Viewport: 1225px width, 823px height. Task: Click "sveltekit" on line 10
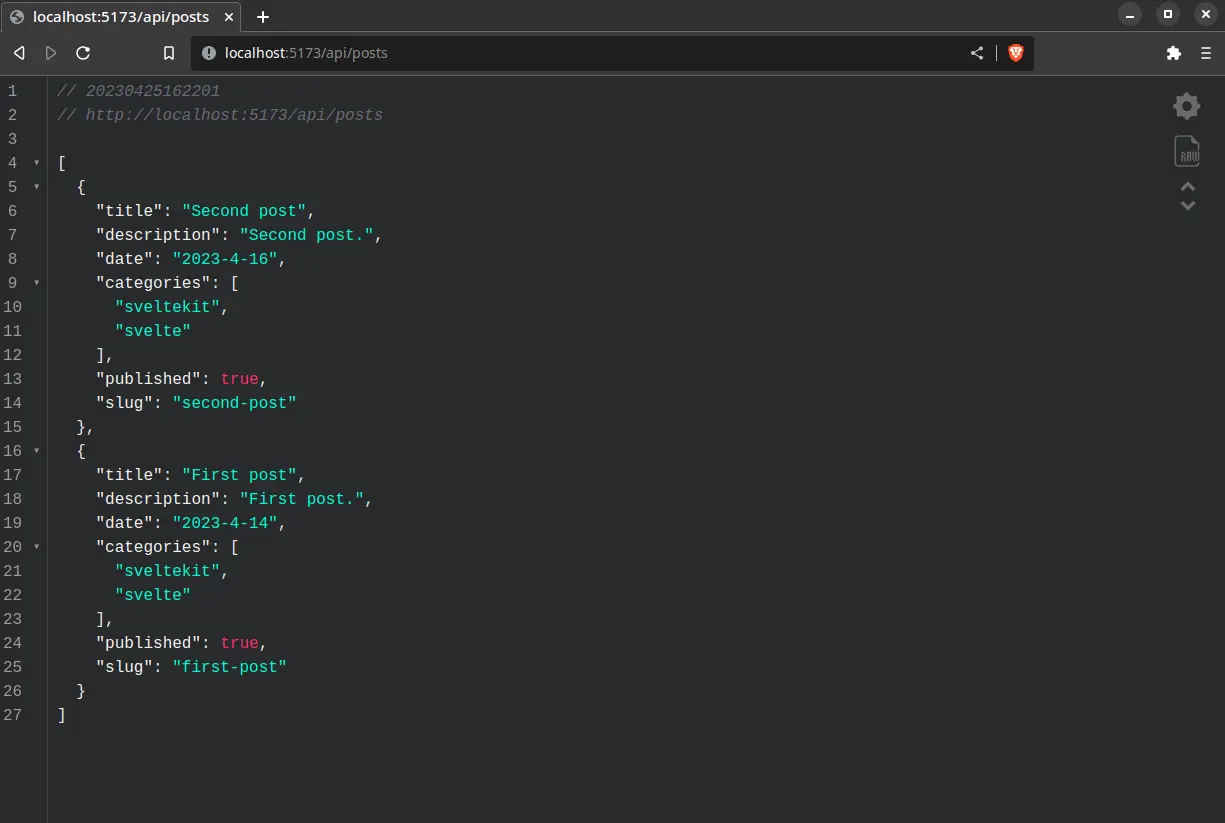coord(167,307)
